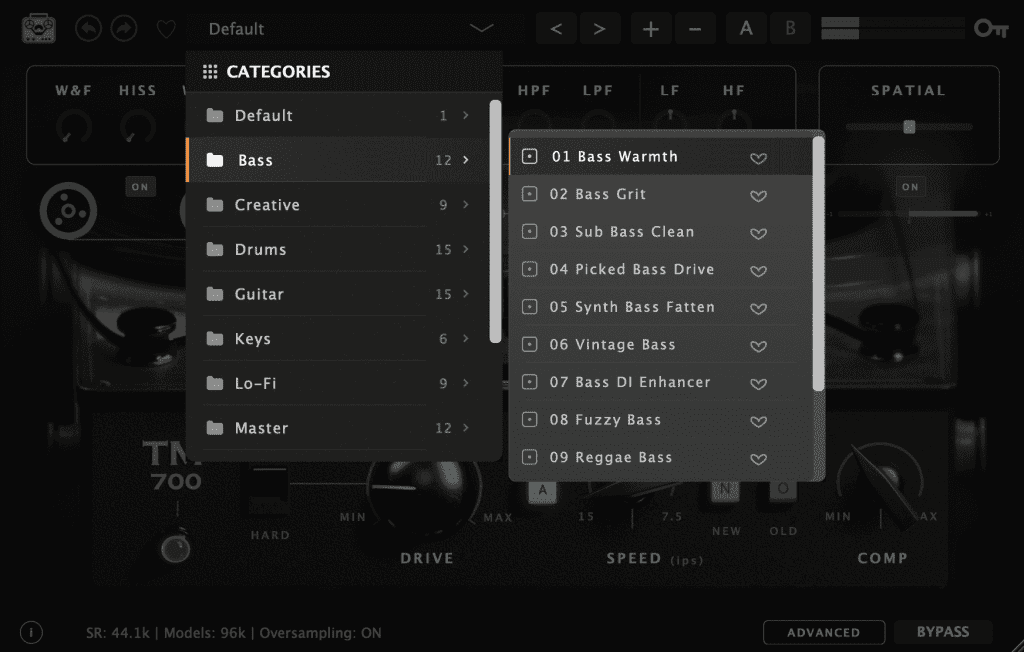Favorite the 02 Bass Grit preset
Screen dimensions: 1024x652
click(x=758, y=195)
